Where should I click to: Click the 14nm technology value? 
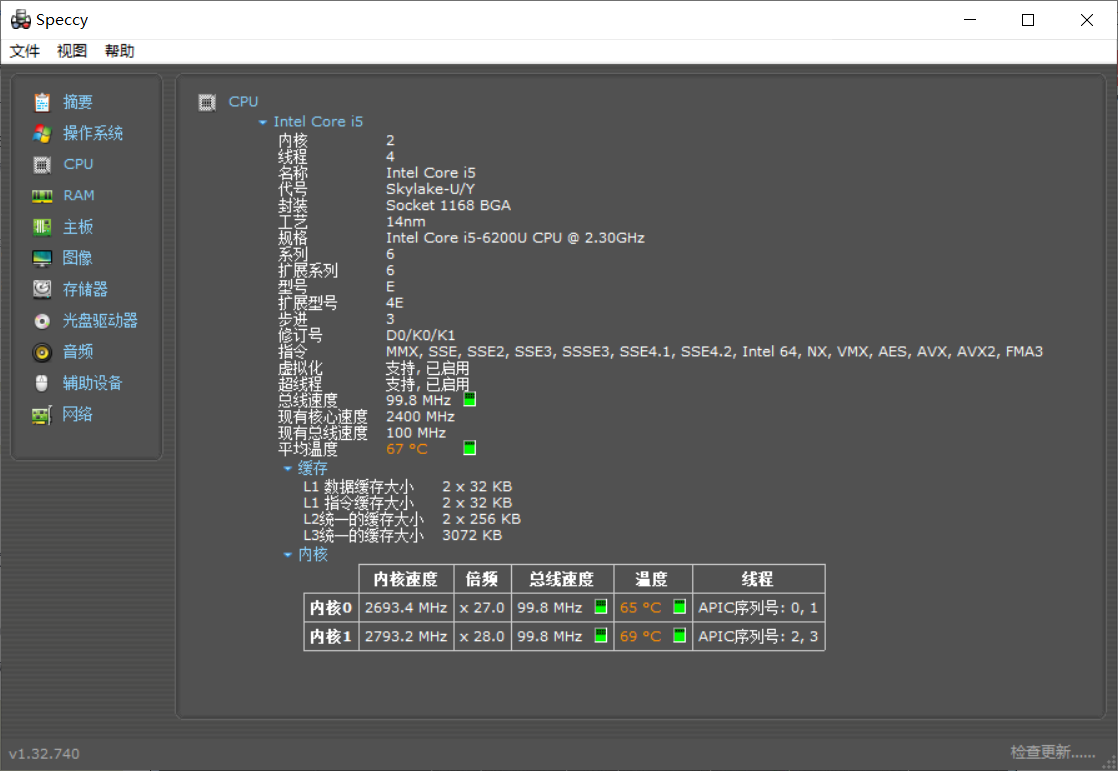pos(406,222)
